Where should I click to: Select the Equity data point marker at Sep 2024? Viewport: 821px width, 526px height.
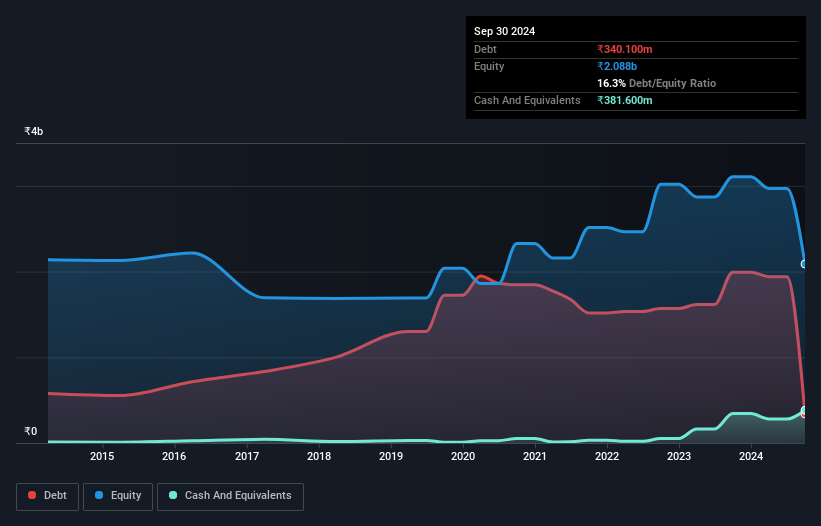tap(804, 264)
